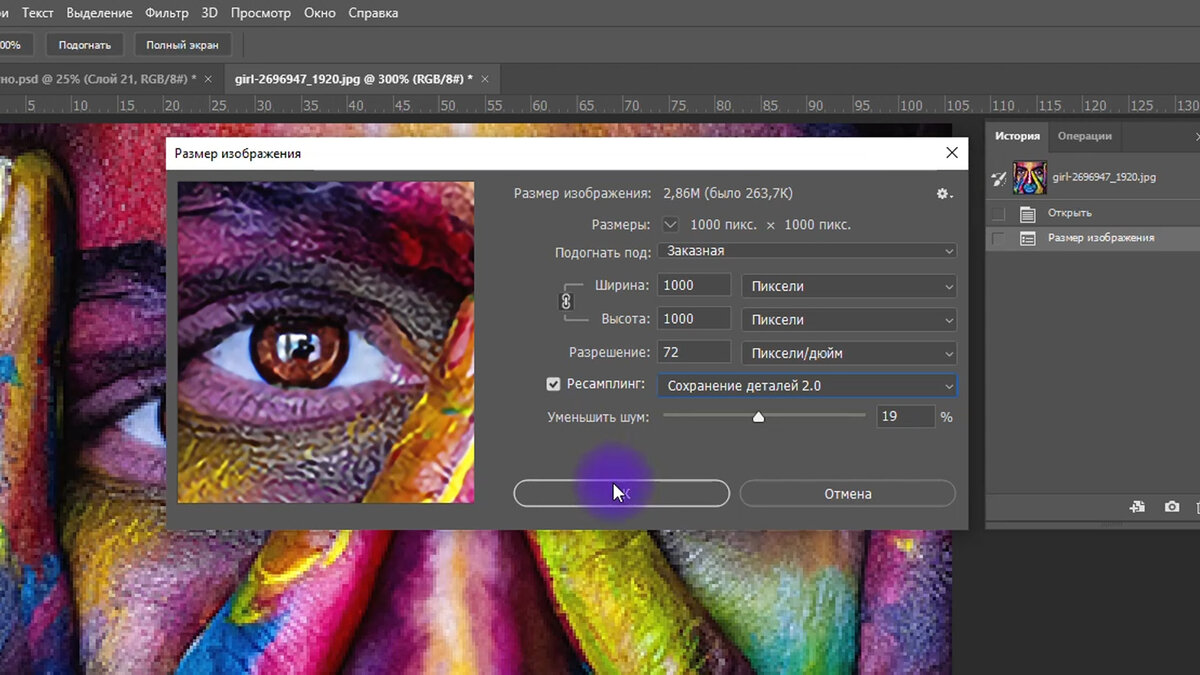Viewport: 1200px width, 675px height.
Task: Open the 3D menu
Action: click(x=209, y=13)
